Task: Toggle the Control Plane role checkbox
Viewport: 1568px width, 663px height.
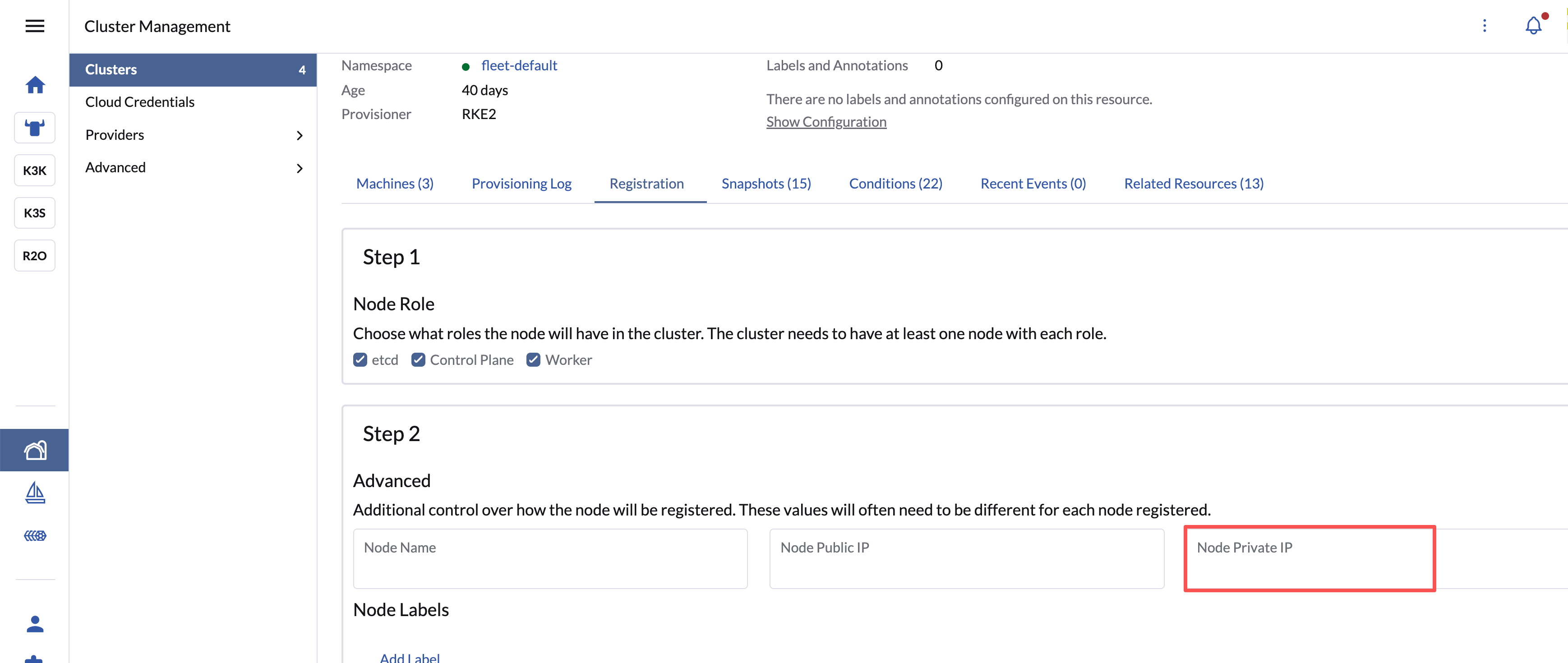Action: pos(418,360)
